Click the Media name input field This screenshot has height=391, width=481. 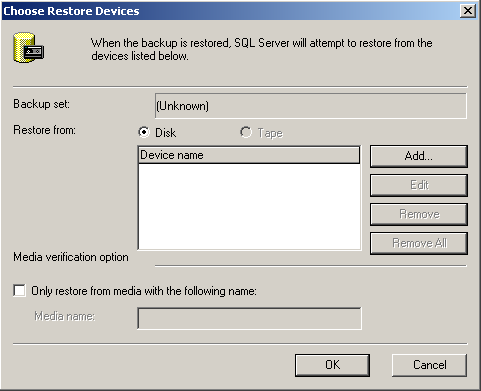pos(249,318)
